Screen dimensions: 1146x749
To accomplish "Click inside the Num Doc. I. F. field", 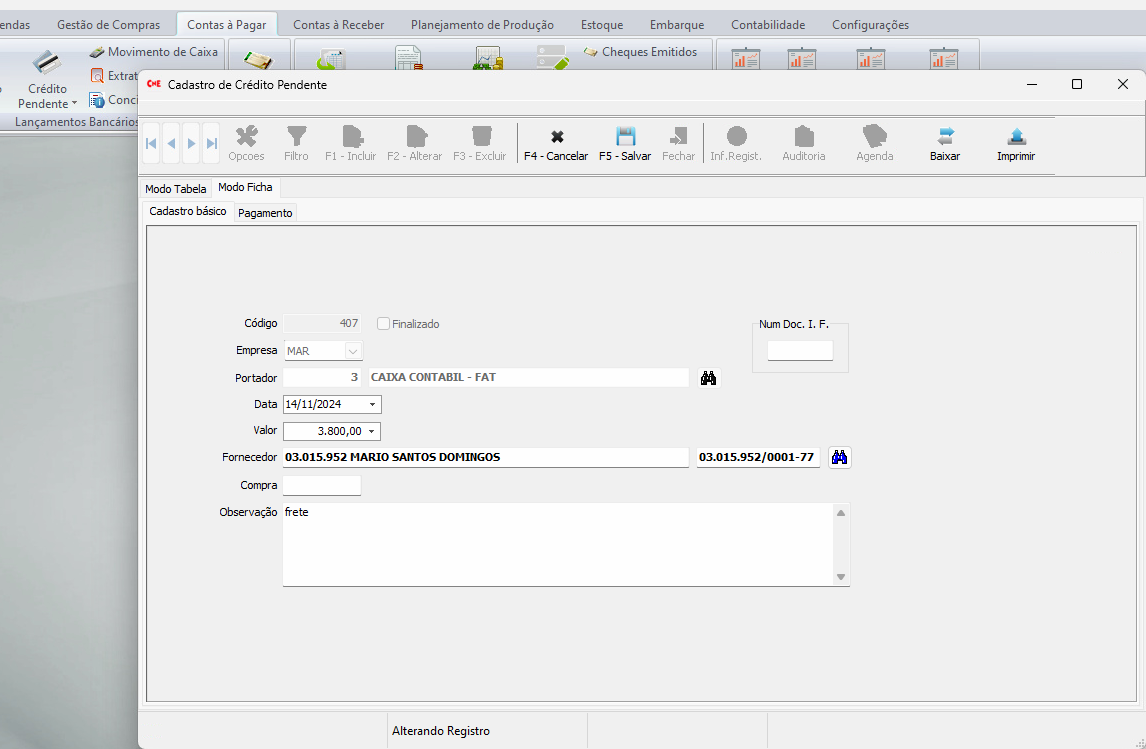I will [x=799, y=351].
